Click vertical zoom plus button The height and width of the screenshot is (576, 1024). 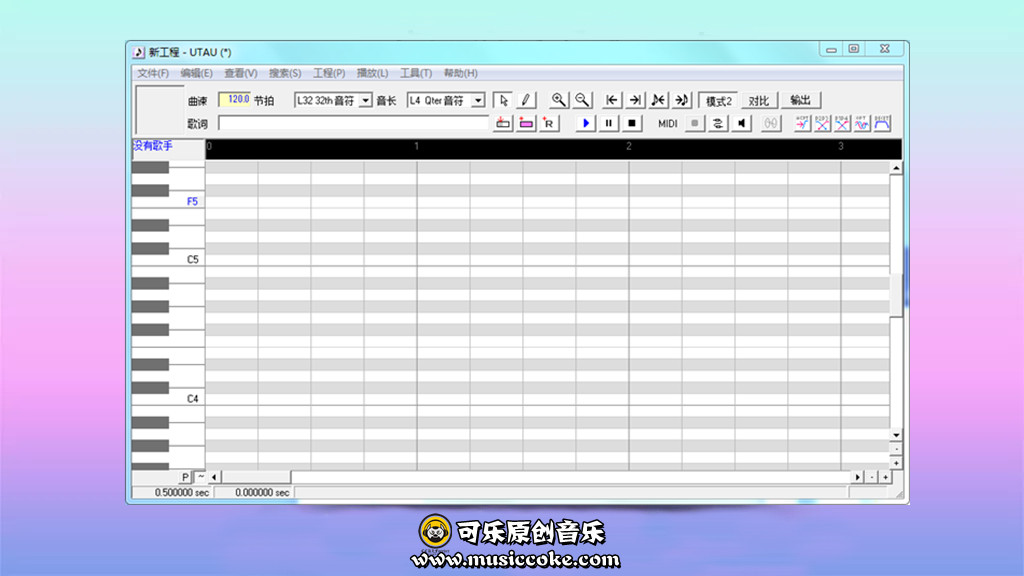point(896,463)
